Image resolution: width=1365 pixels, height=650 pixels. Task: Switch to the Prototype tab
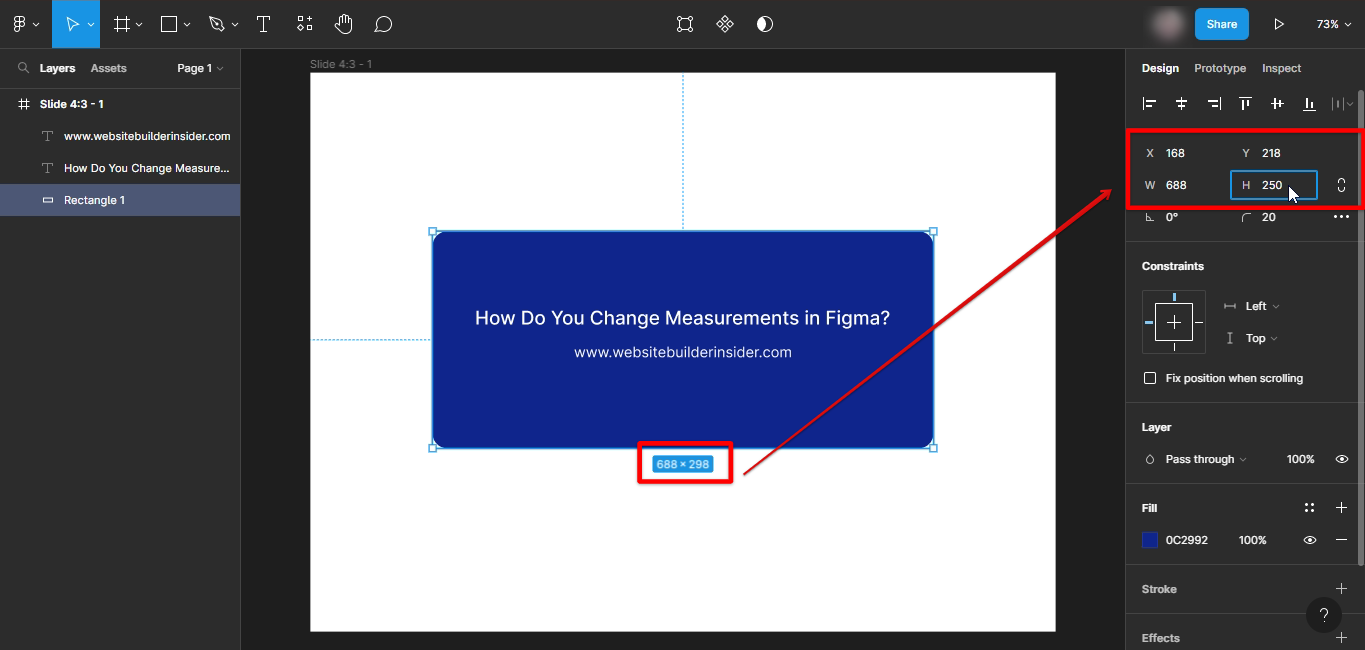[1219, 68]
